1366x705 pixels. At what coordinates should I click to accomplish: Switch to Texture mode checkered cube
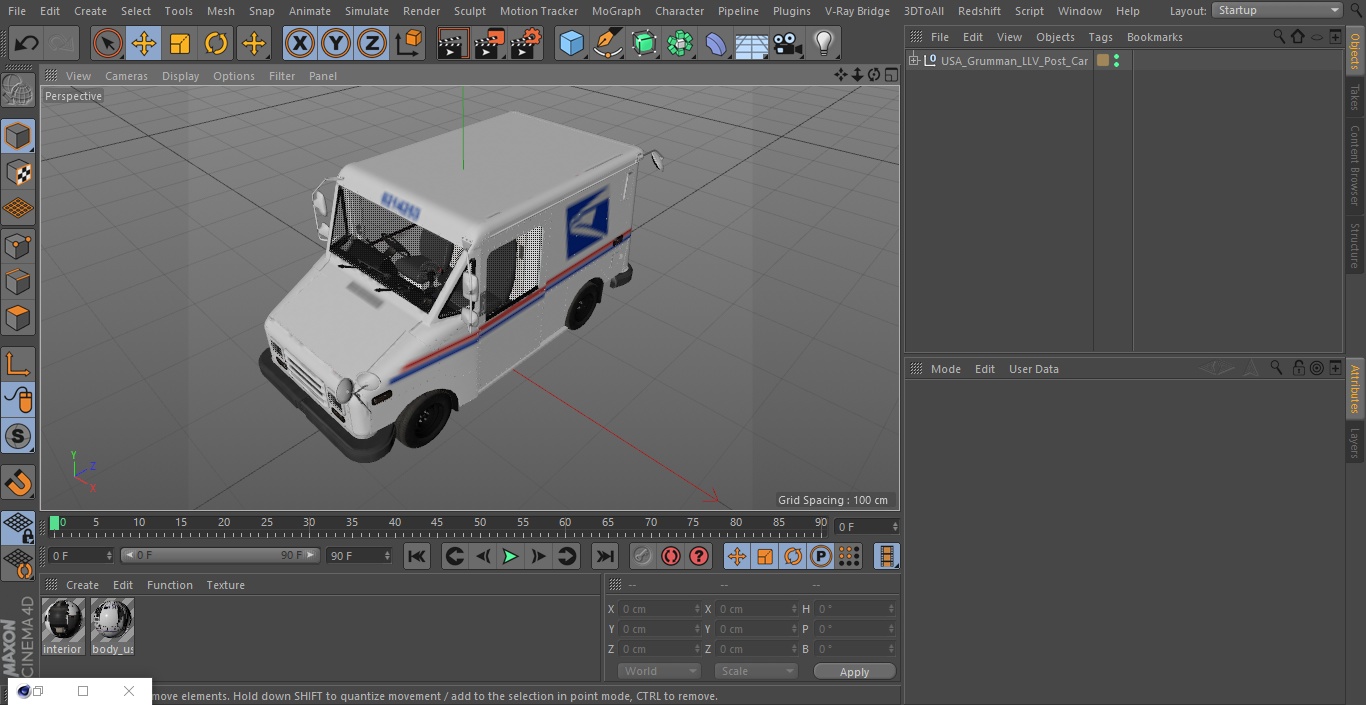pyautogui.click(x=18, y=172)
